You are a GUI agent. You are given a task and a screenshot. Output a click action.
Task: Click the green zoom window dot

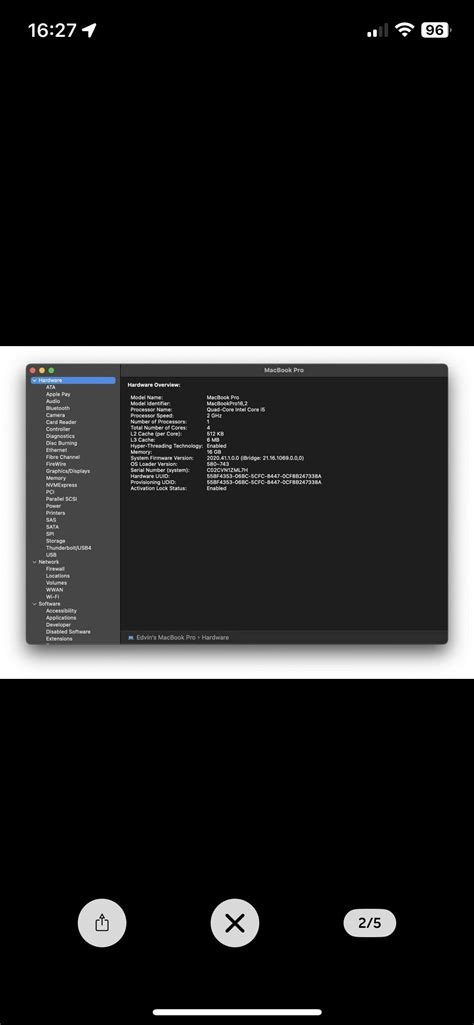coord(52,370)
